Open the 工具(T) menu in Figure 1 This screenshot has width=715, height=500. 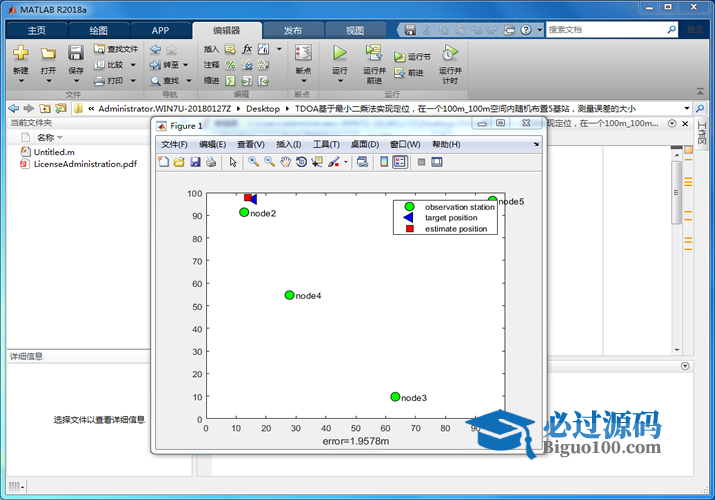[326, 144]
